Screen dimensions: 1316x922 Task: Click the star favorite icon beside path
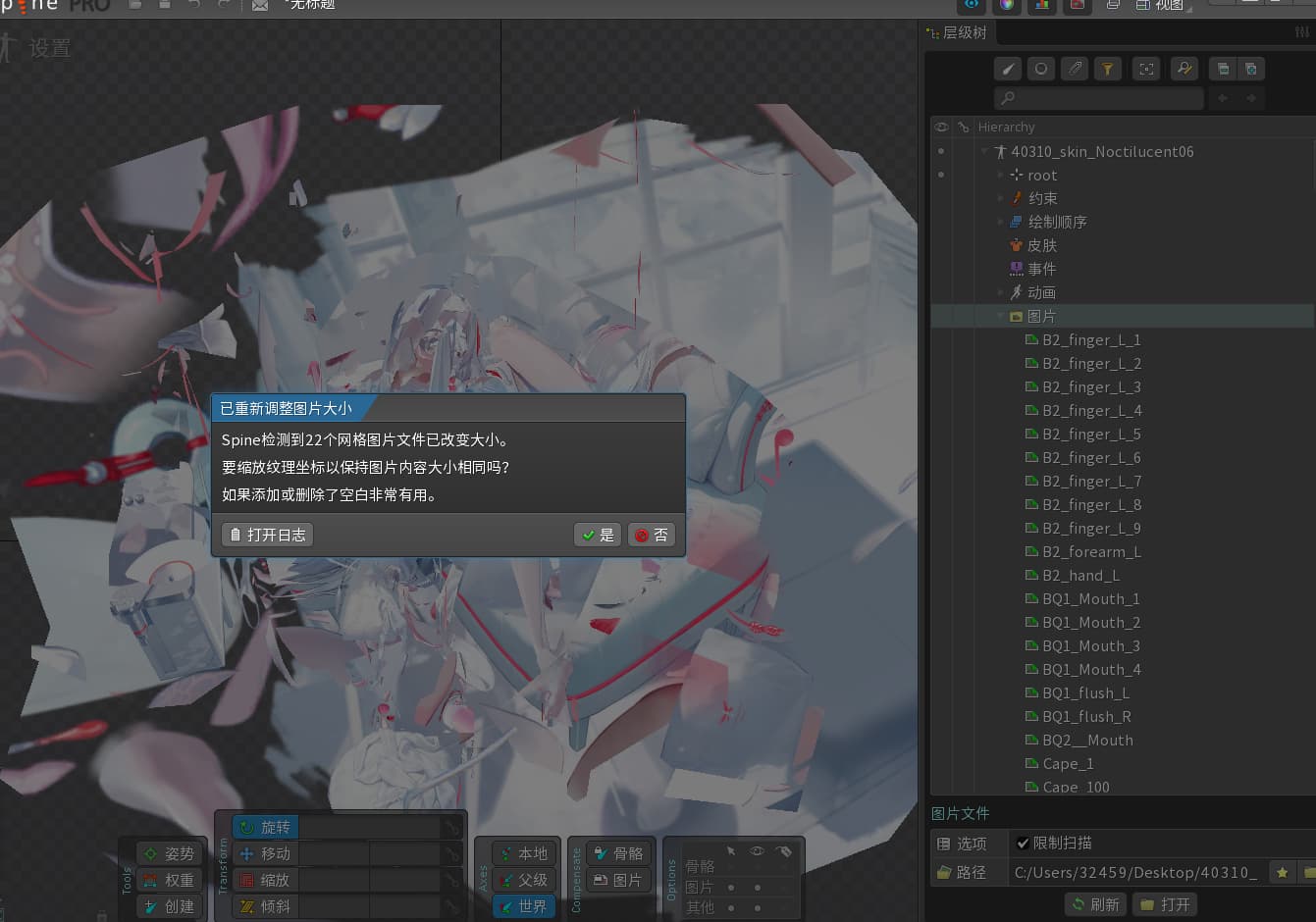tap(1282, 872)
